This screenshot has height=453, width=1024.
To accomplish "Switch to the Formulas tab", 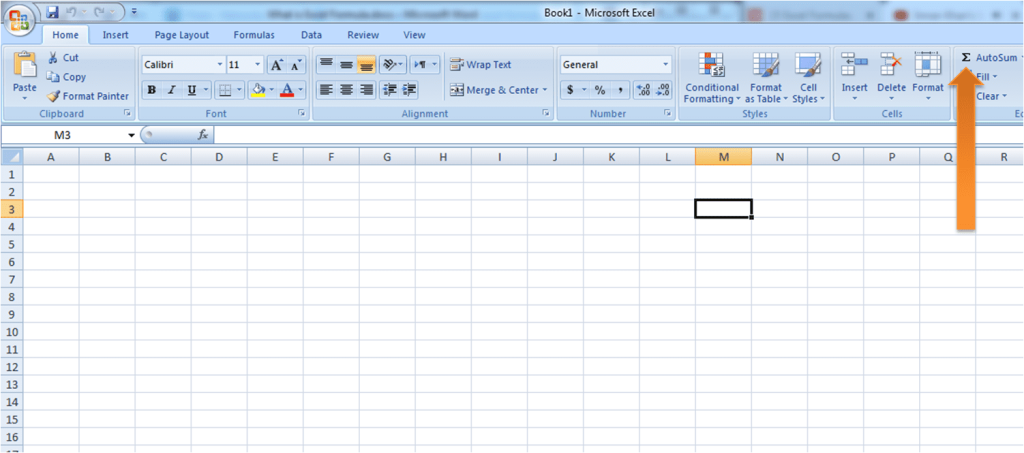I will [254, 35].
